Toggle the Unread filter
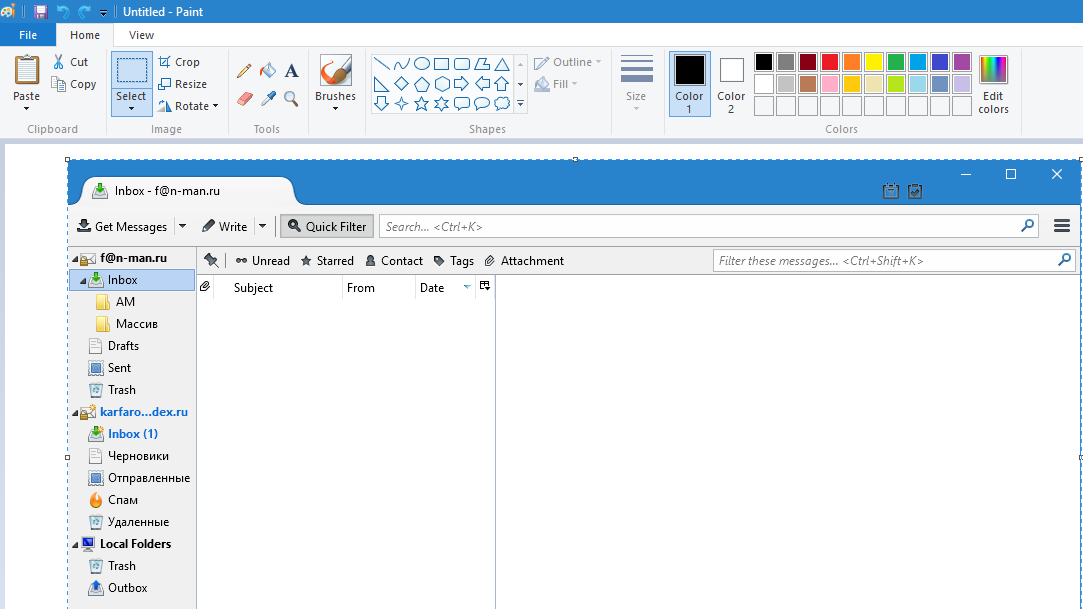Screen dimensions: 1083x609 tap(262, 261)
